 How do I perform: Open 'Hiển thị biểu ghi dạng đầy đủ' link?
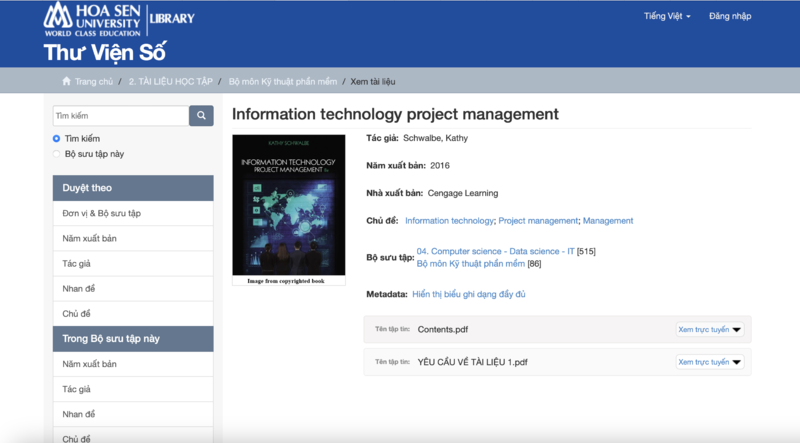[x=468, y=294]
